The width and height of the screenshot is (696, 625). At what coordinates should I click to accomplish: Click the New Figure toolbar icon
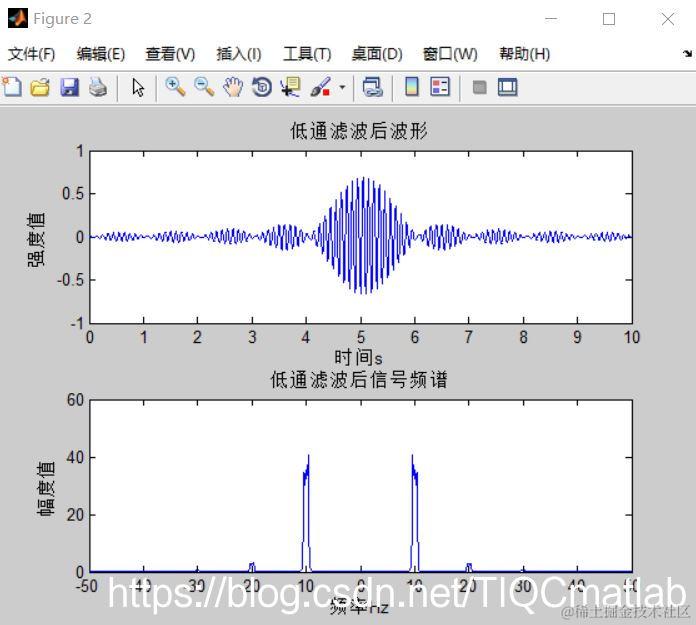[x=12, y=87]
